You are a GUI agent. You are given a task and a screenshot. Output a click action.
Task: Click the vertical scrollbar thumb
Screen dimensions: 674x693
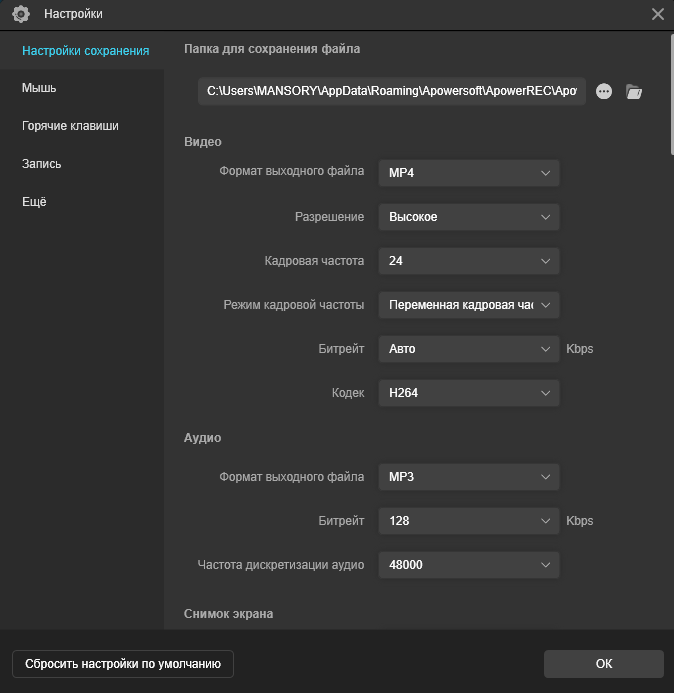coord(672,95)
